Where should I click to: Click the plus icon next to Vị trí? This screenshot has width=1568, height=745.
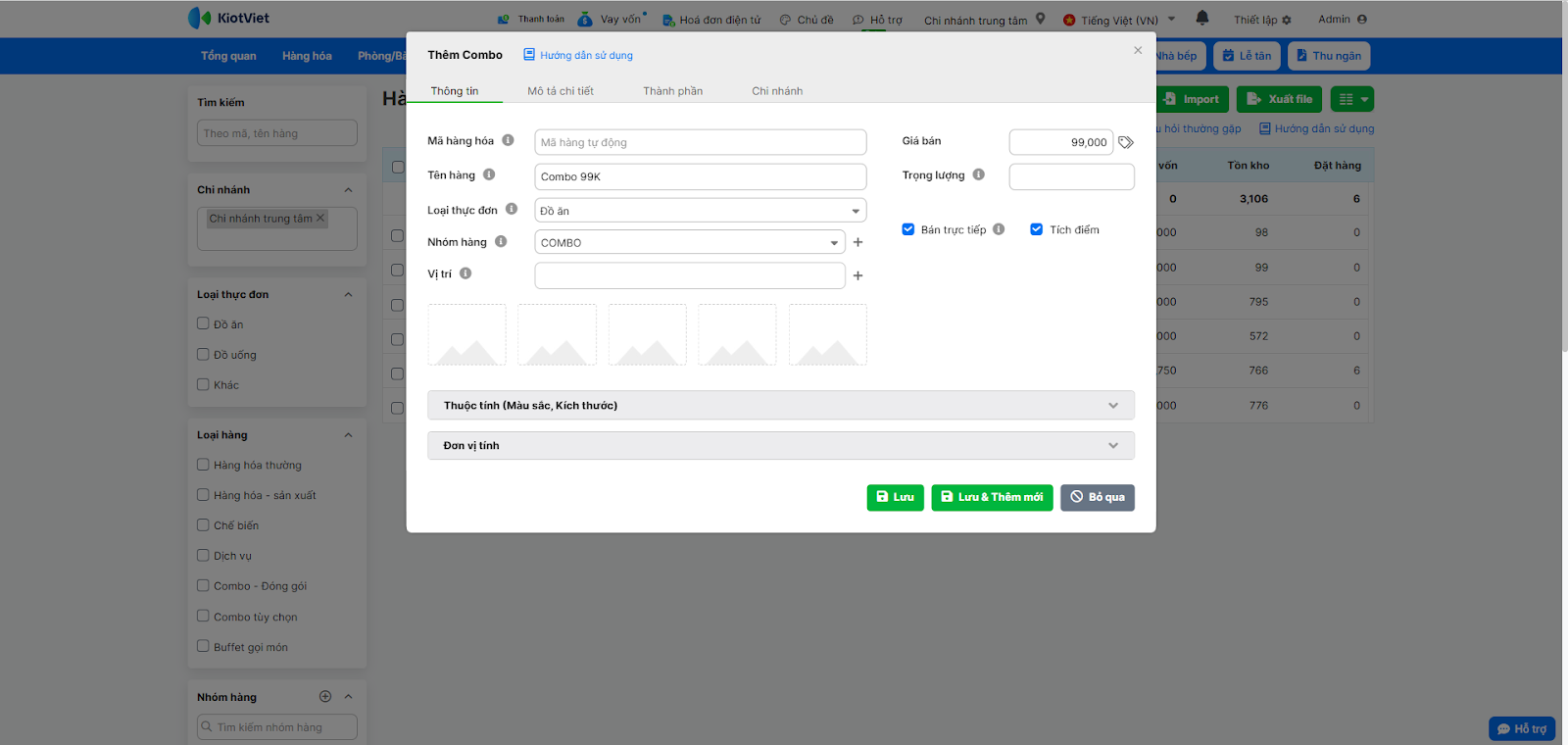(x=857, y=275)
